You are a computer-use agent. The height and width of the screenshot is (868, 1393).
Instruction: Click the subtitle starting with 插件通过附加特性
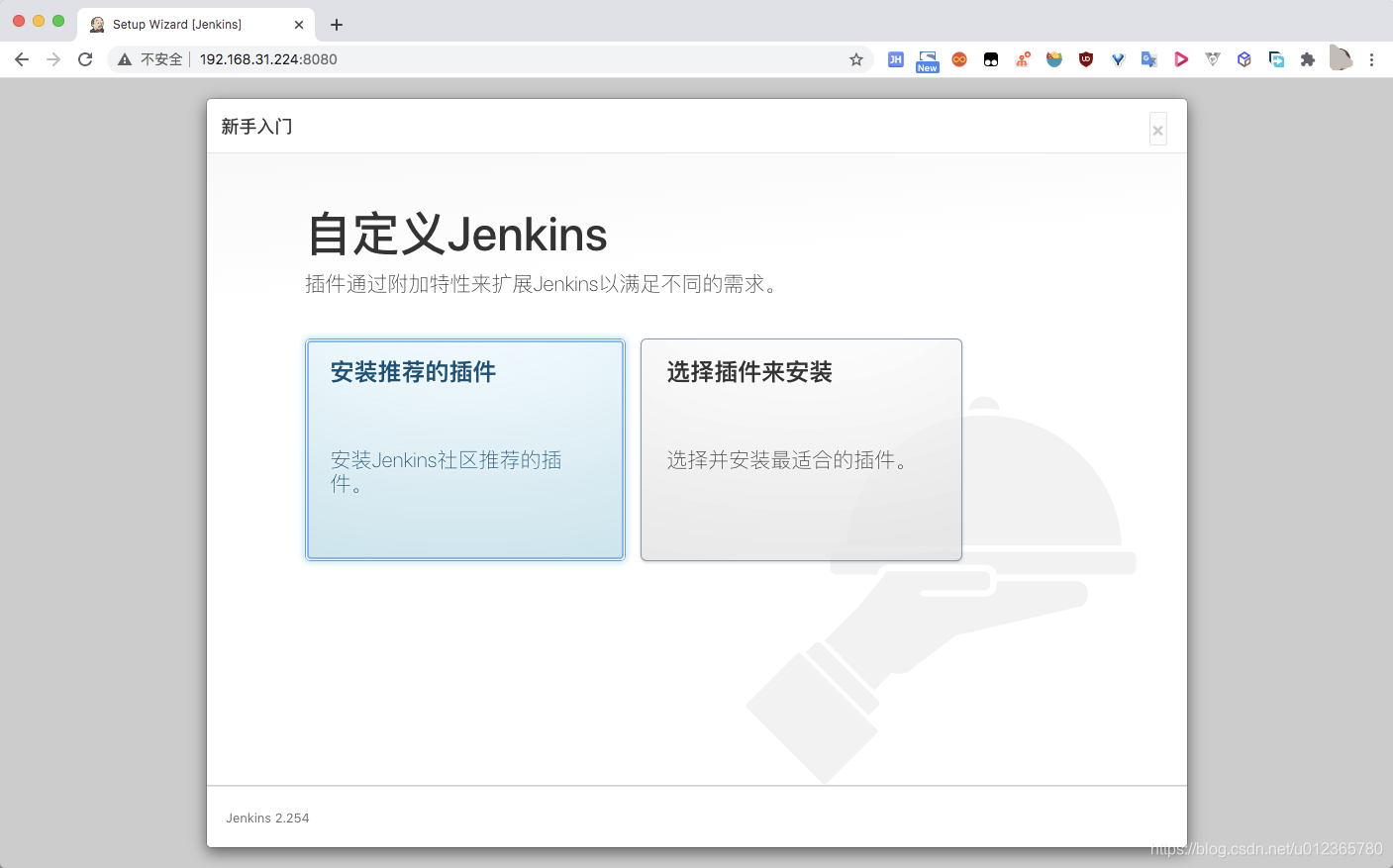[544, 284]
